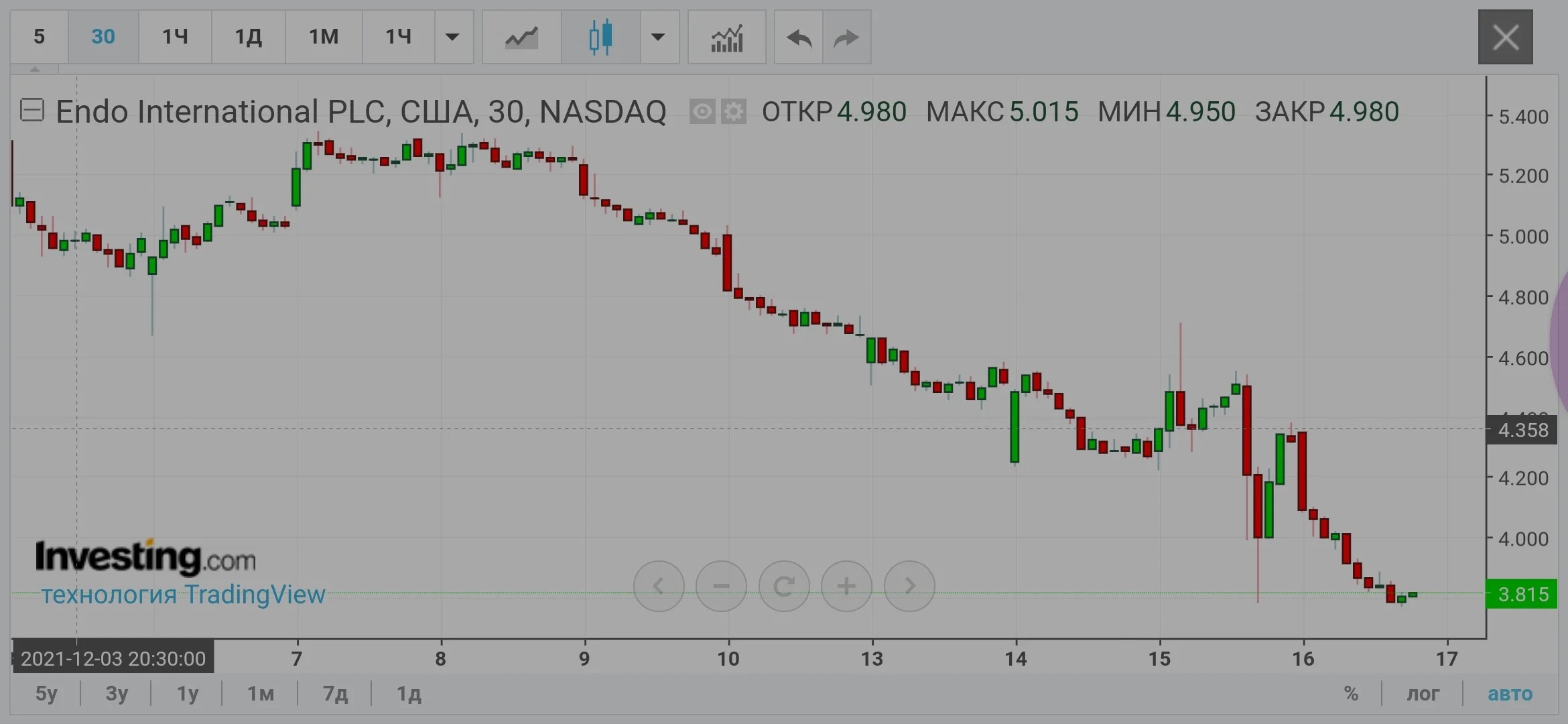
Task: Toggle visibility of the Endo International series
Action: click(702, 111)
